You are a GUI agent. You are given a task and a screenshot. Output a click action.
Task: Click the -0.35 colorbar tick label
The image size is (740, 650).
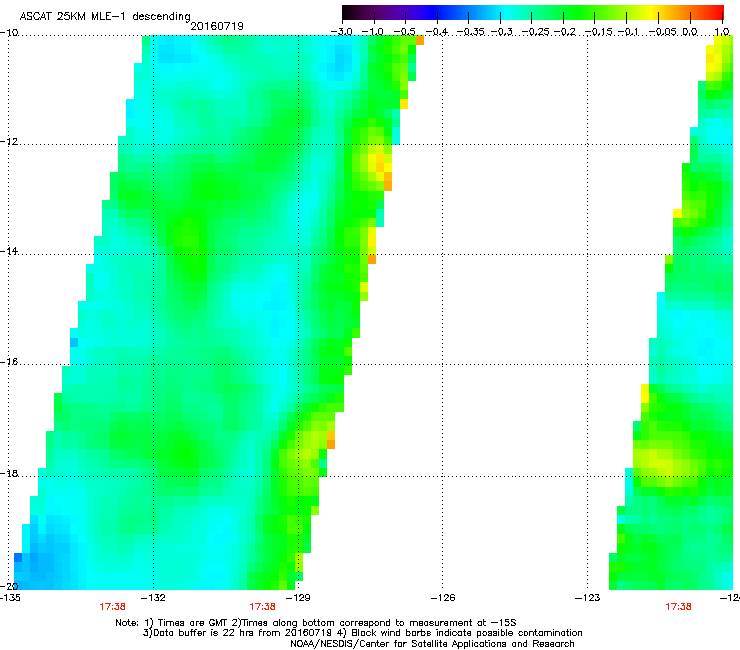pyautogui.click(x=470, y=32)
